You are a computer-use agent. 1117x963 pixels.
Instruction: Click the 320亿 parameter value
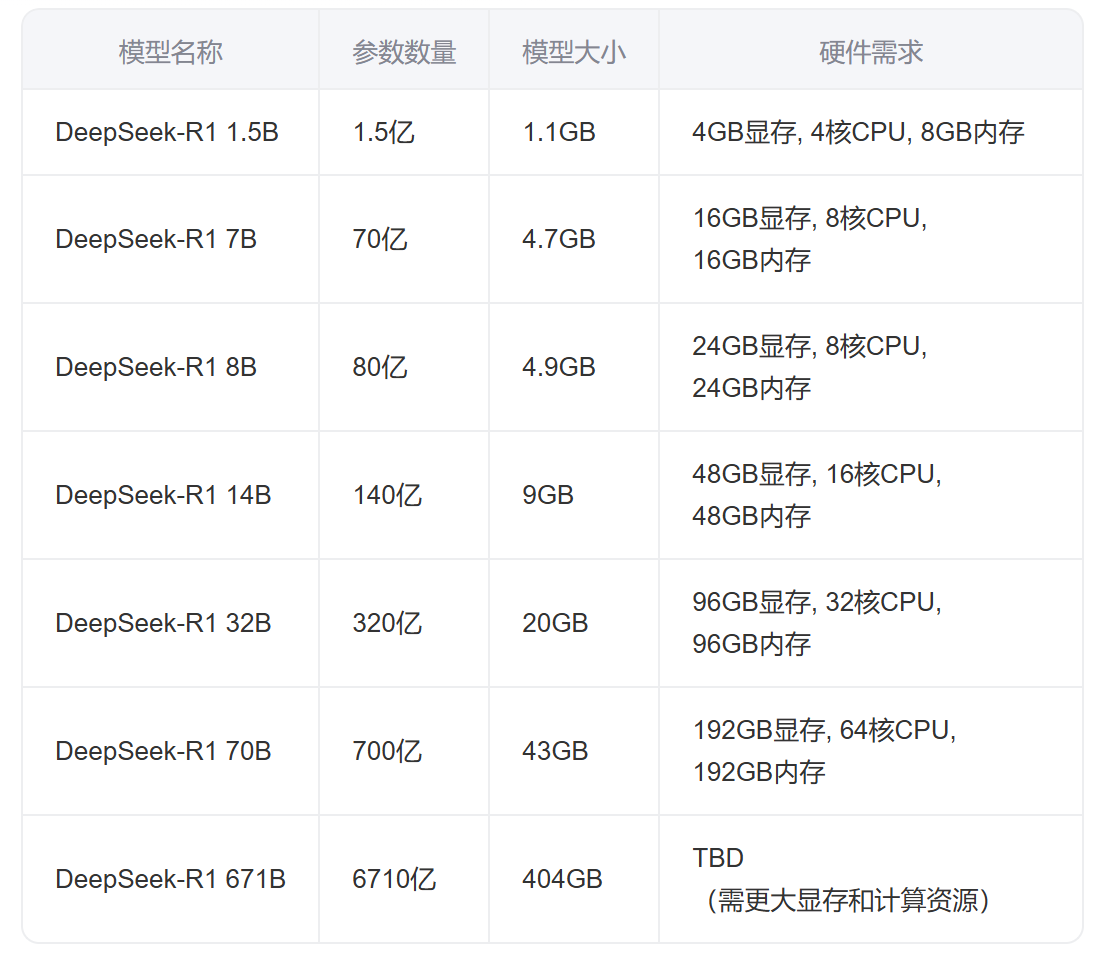pos(387,623)
